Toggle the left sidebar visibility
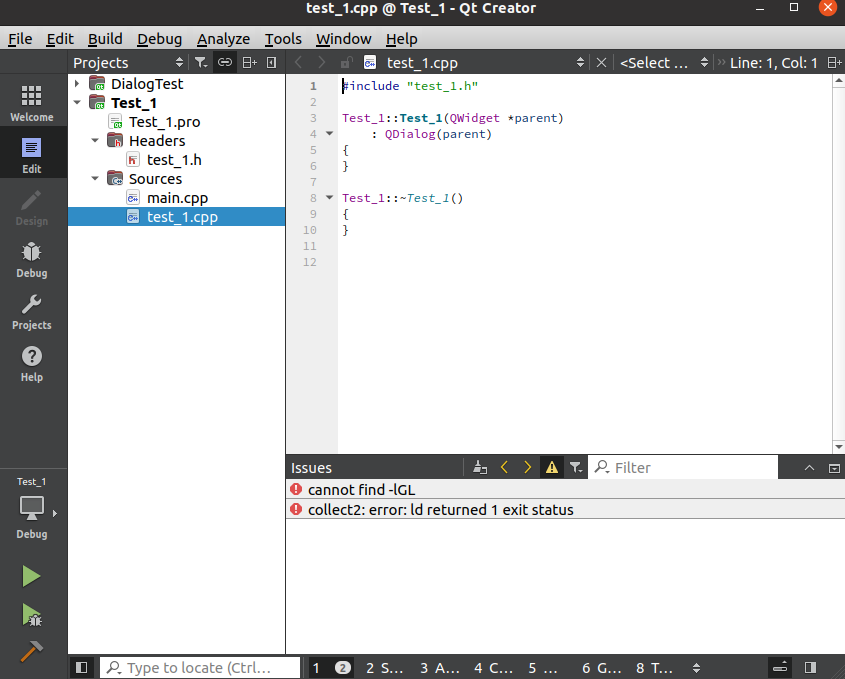845x679 pixels. tap(81, 667)
